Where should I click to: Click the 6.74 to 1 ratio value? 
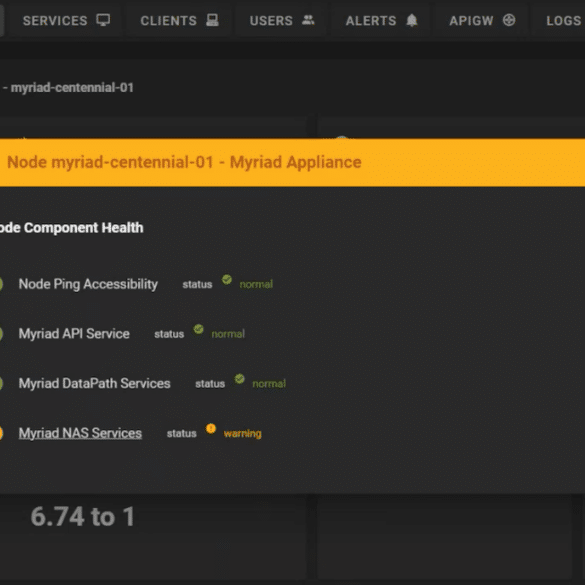point(82,517)
